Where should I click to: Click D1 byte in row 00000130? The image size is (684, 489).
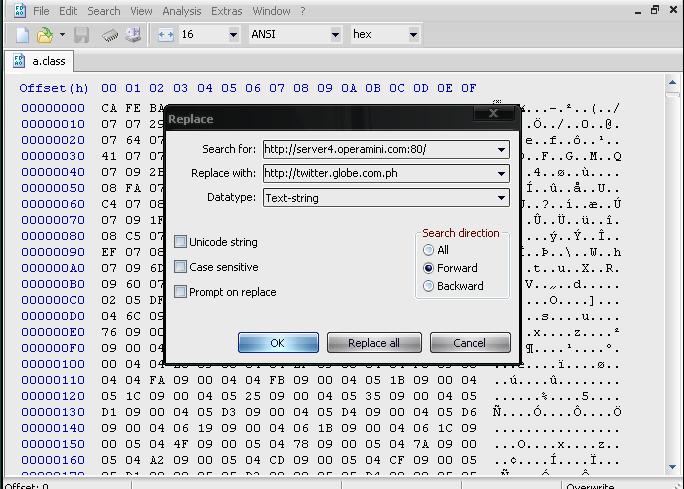(109, 412)
